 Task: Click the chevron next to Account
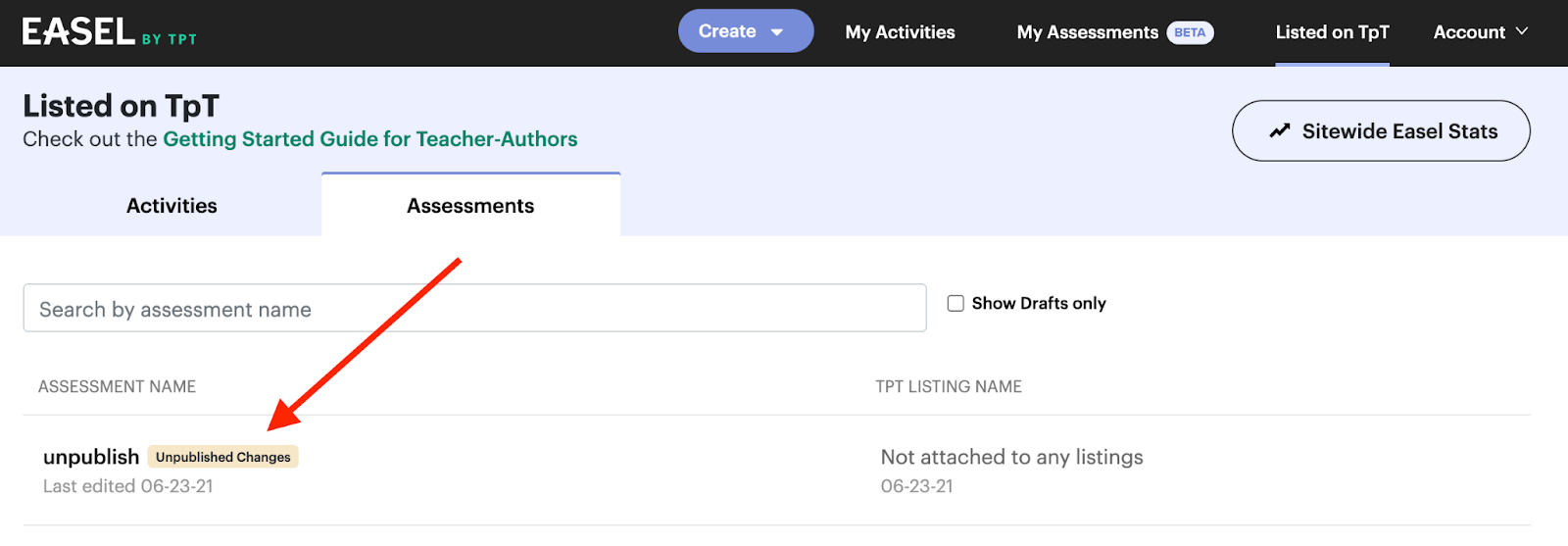[1522, 31]
